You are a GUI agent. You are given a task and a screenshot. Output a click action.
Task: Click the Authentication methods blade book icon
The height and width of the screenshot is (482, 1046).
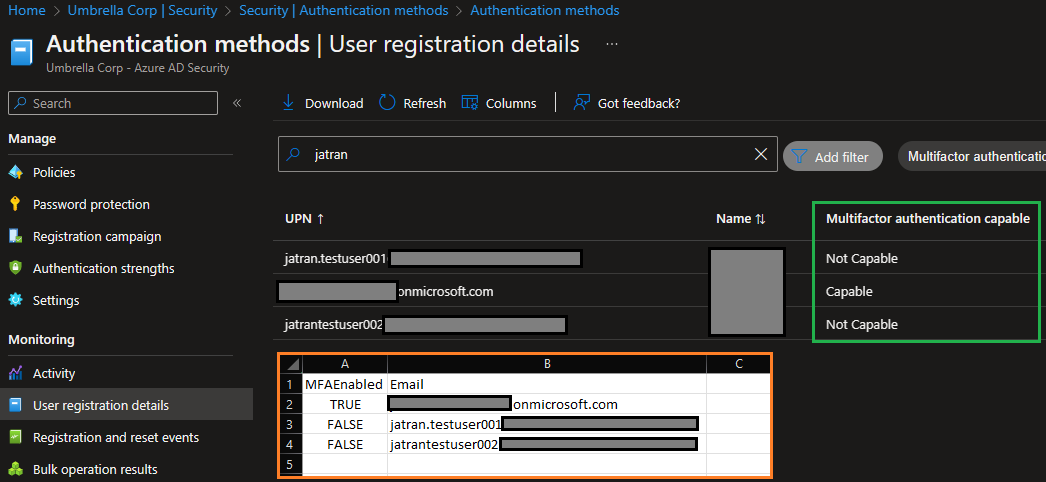click(x=22, y=53)
